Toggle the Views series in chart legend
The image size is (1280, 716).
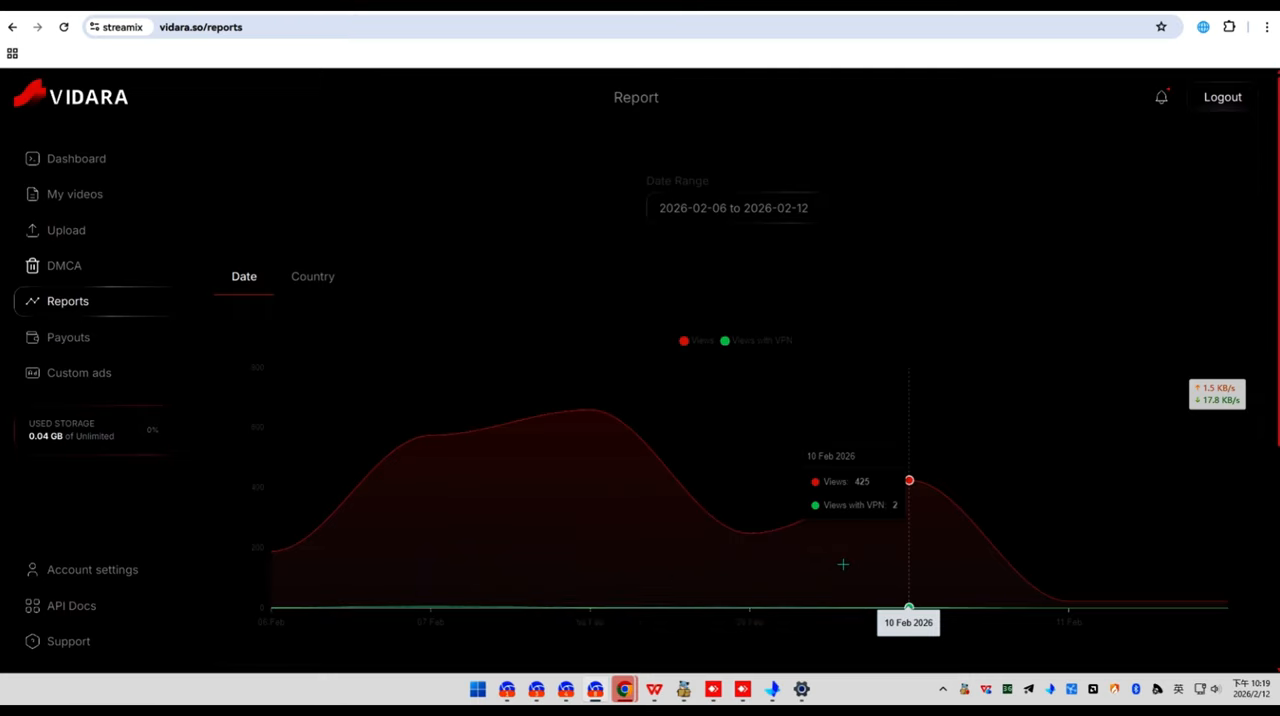point(697,341)
